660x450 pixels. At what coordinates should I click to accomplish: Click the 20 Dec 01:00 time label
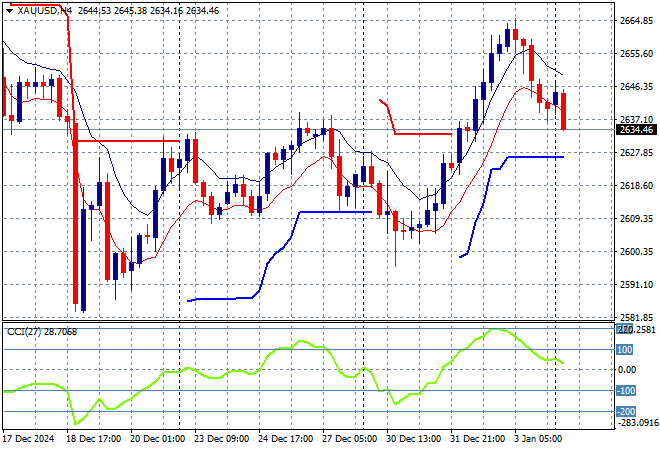(157, 439)
